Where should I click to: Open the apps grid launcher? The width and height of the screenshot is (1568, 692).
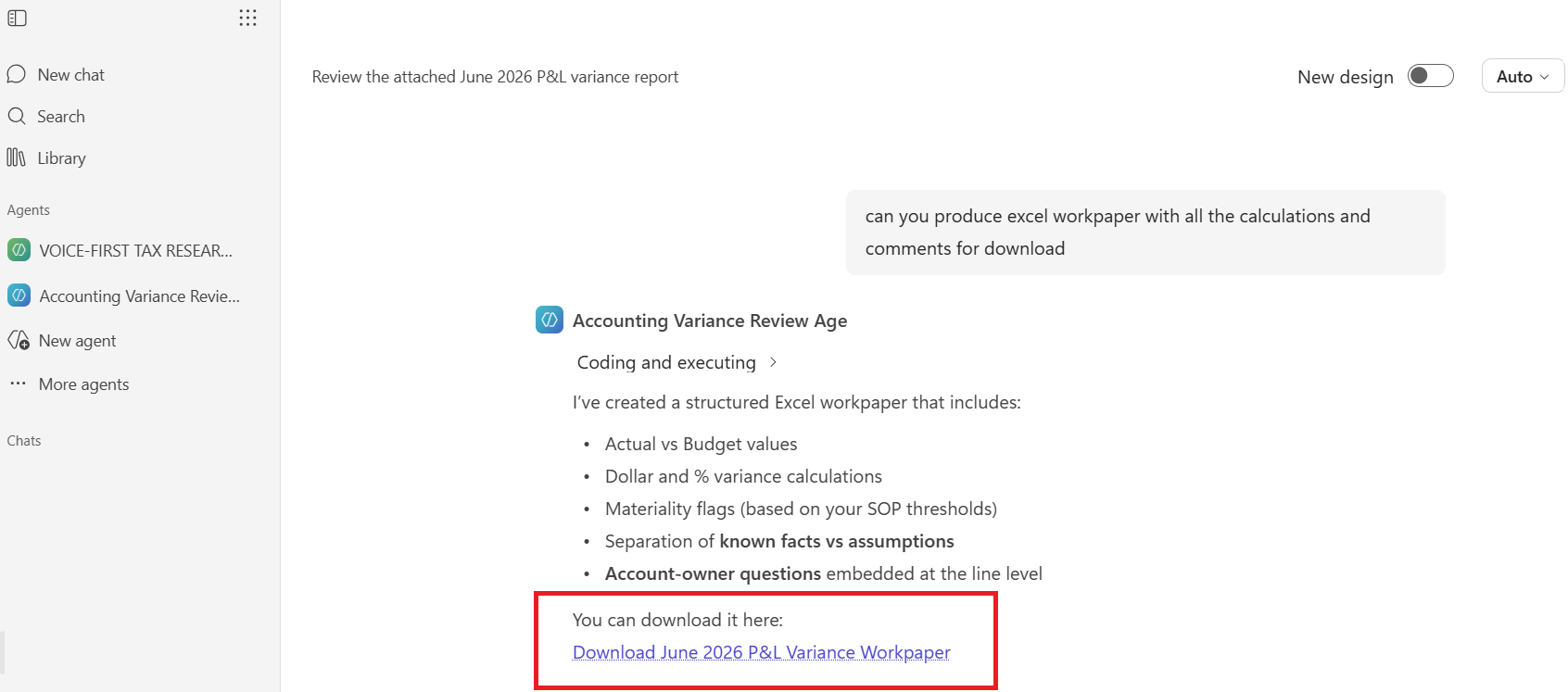pos(247,18)
